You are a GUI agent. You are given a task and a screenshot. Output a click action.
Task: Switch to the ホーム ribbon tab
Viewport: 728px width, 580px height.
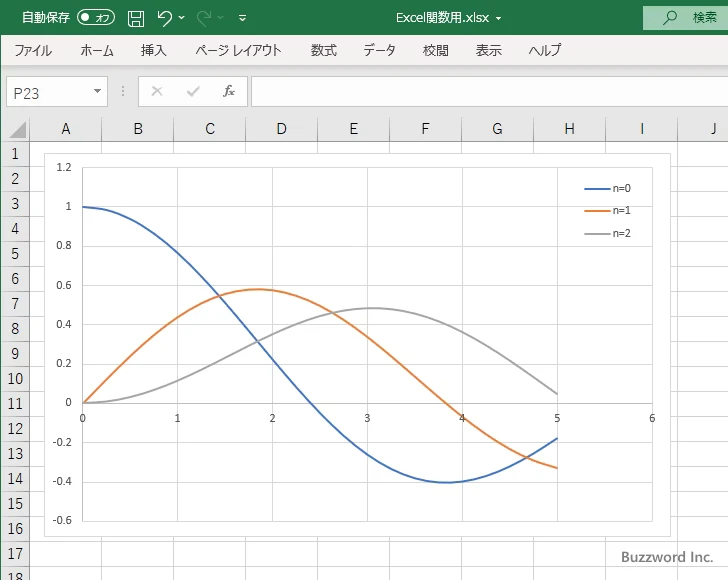pyautogui.click(x=97, y=50)
